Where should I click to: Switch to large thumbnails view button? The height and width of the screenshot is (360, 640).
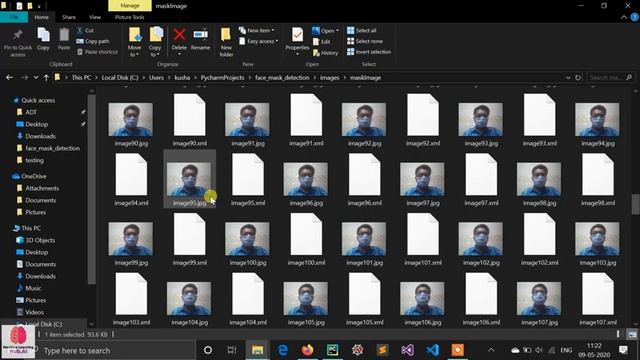(632, 334)
